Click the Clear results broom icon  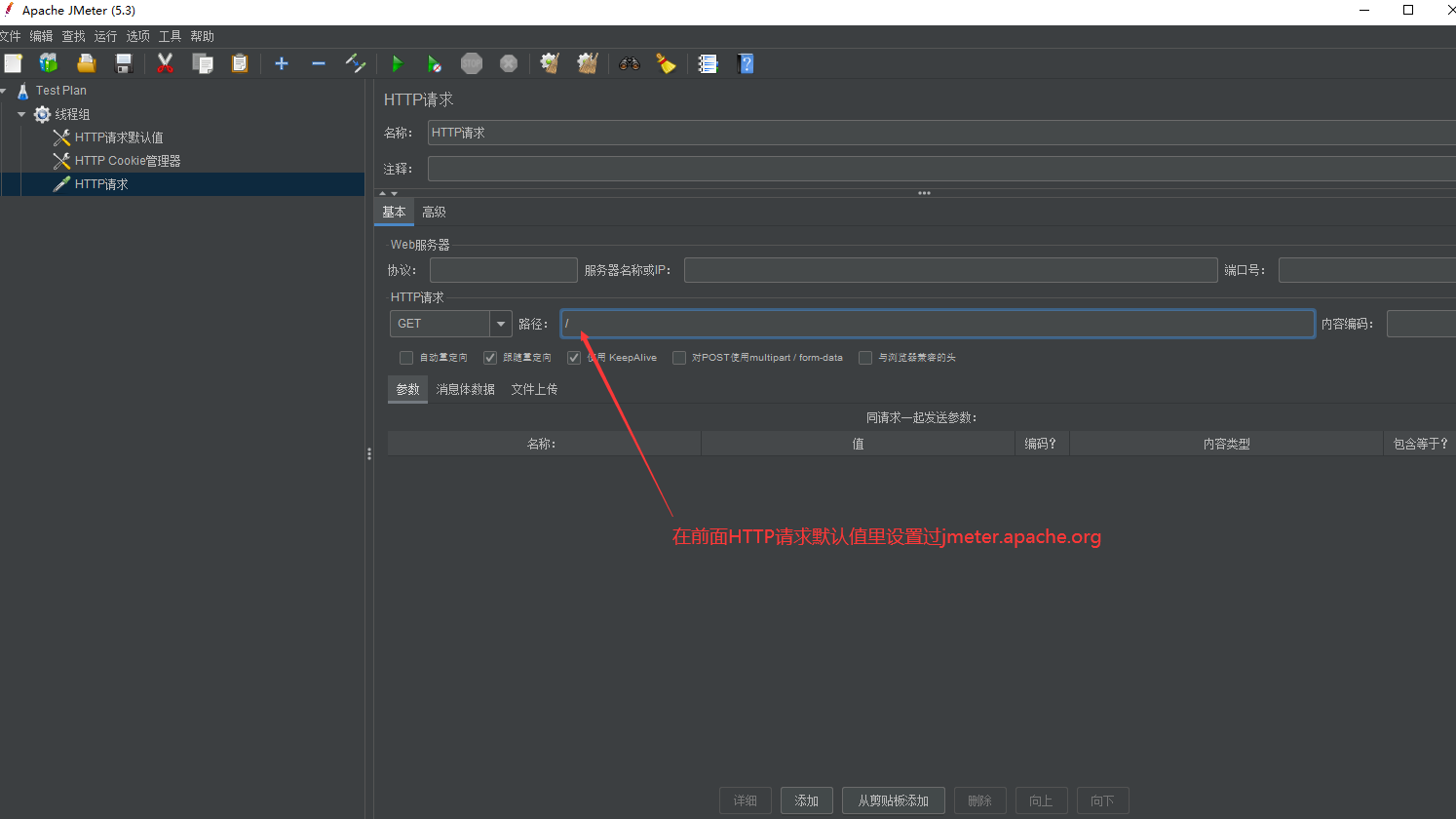(550, 63)
